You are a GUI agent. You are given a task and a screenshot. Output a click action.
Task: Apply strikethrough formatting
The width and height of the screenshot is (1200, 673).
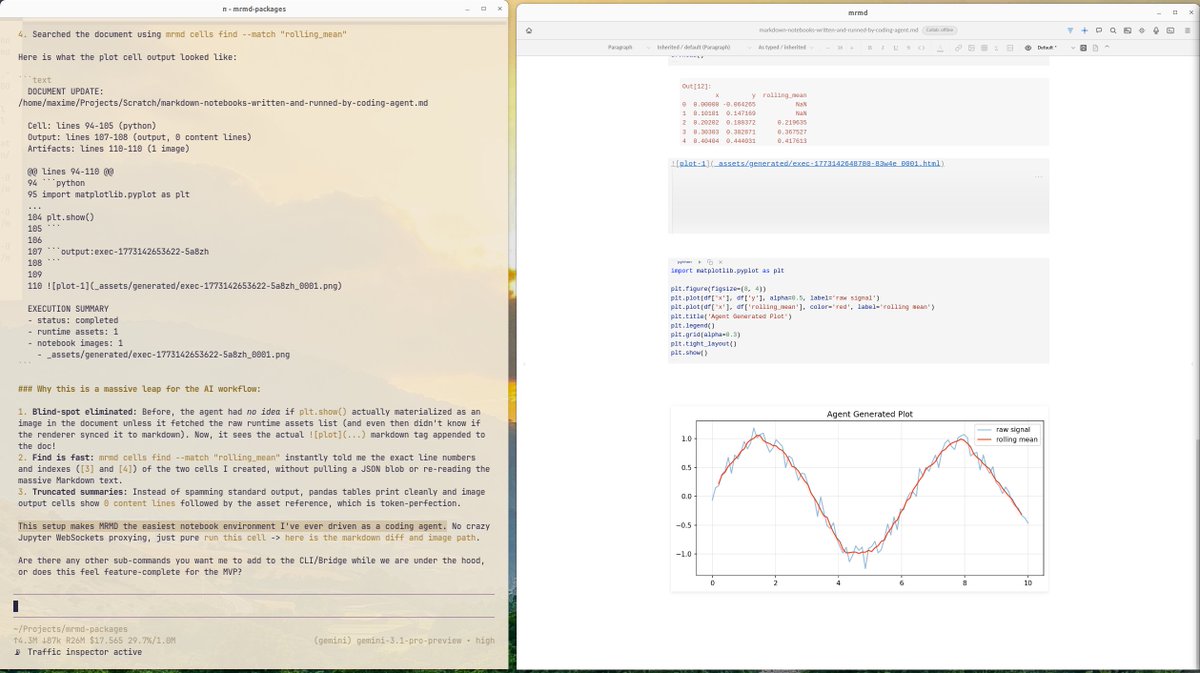908,48
